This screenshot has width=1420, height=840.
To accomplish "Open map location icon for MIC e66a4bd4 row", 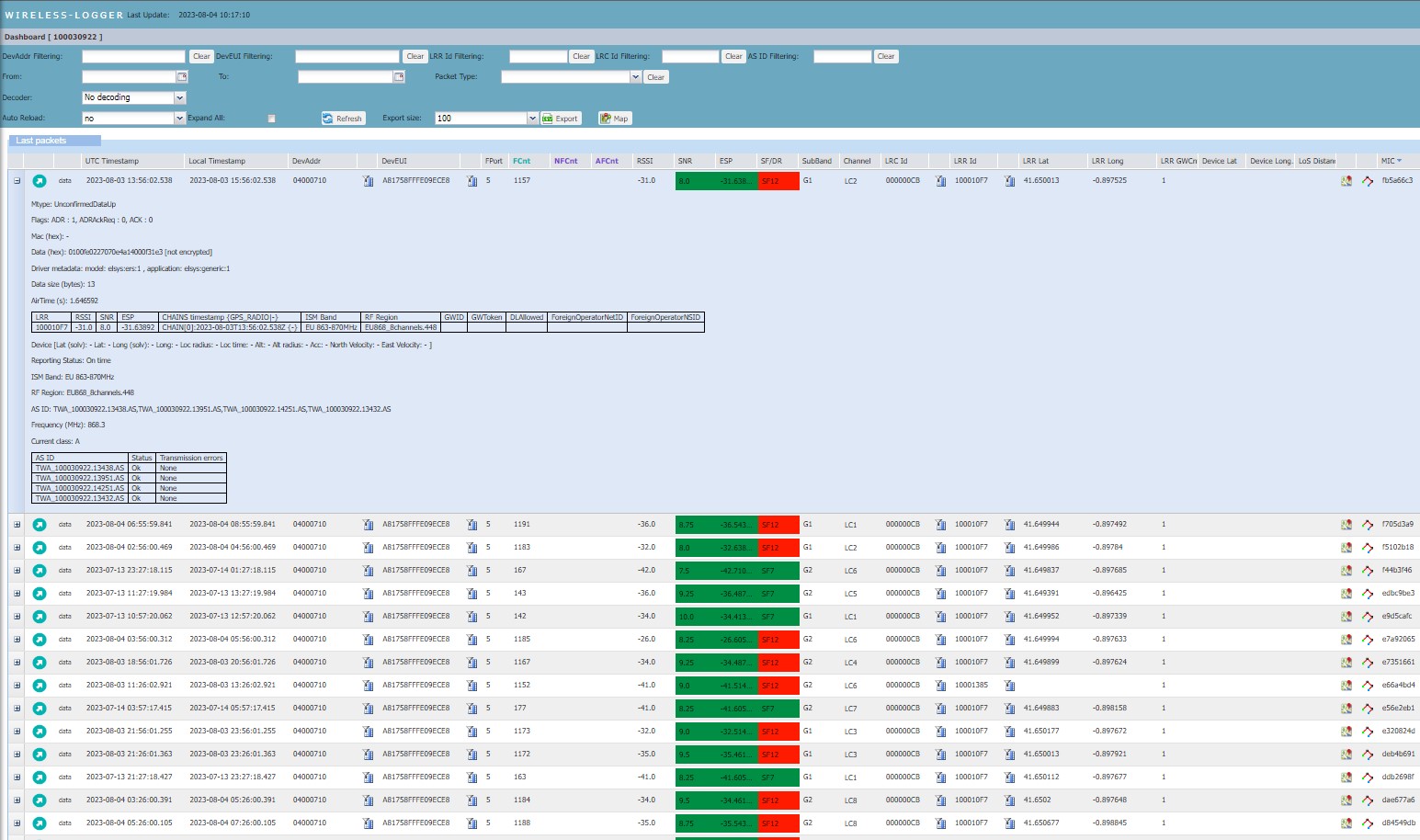I will pos(1346,686).
